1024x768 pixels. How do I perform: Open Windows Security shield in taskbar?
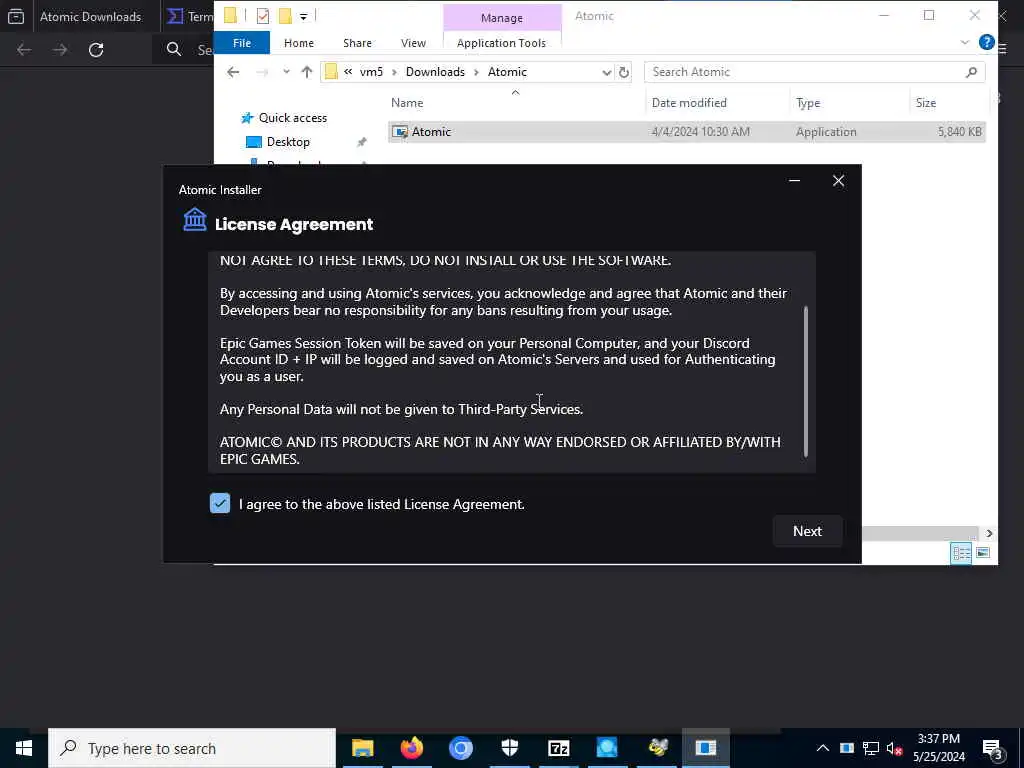coord(509,748)
